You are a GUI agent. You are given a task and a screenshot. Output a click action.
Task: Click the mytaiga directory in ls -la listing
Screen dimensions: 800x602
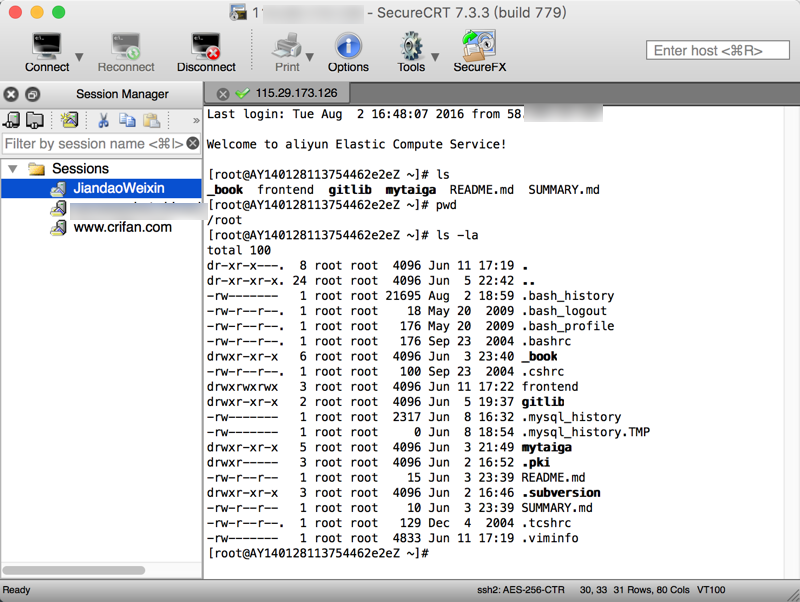pos(546,447)
